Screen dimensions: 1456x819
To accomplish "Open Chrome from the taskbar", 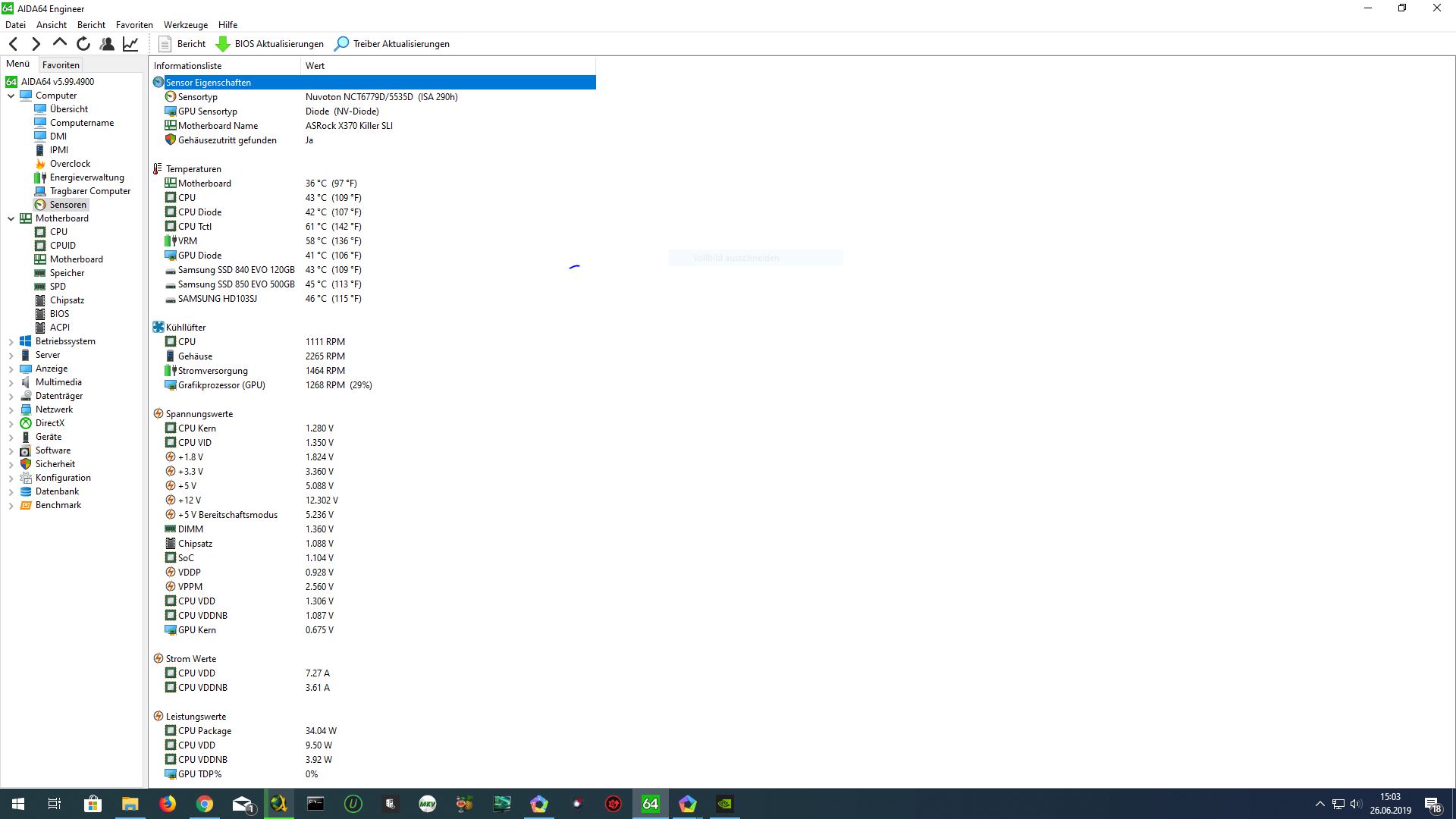I will tap(205, 804).
